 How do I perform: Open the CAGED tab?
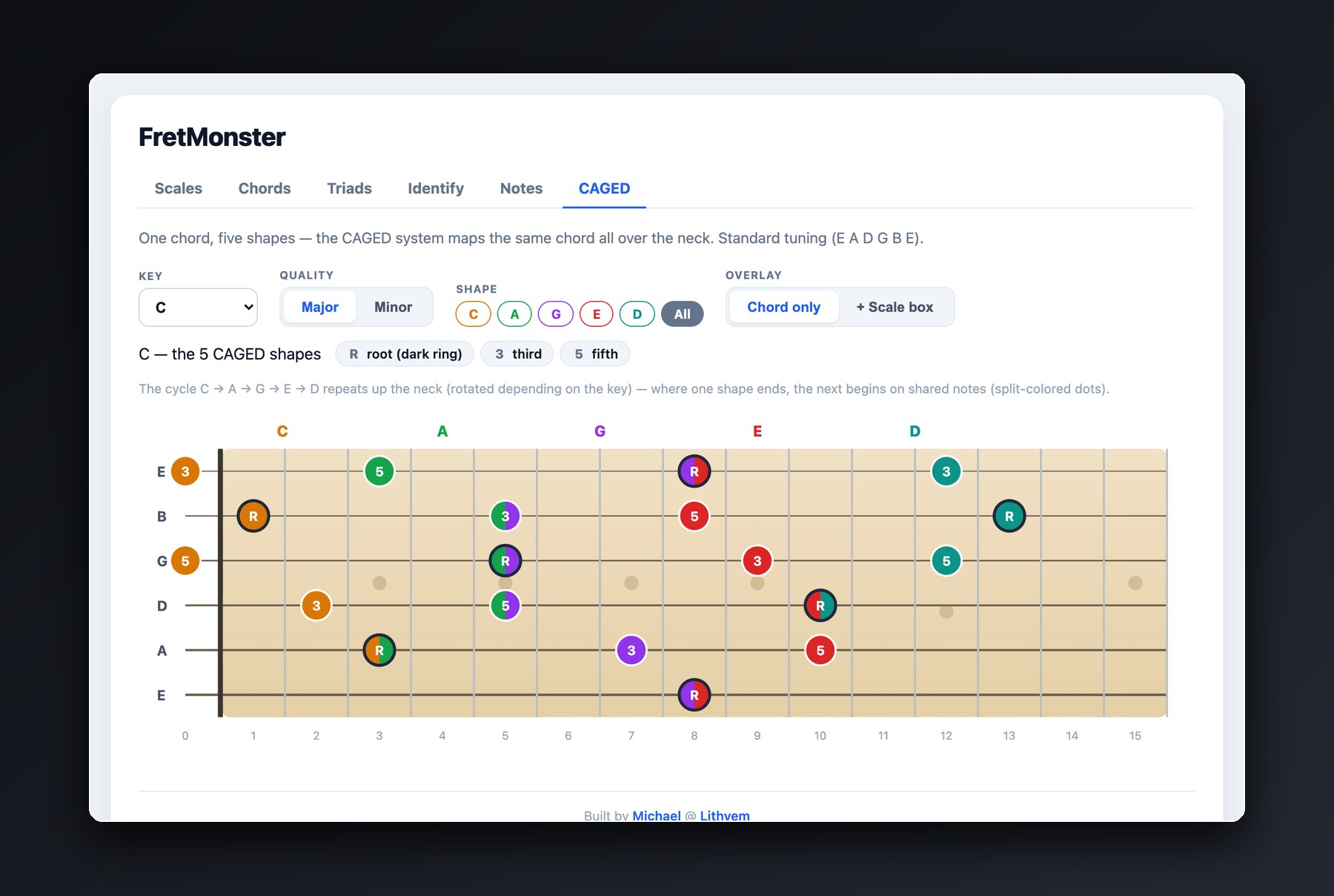click(x=604, y=188)
